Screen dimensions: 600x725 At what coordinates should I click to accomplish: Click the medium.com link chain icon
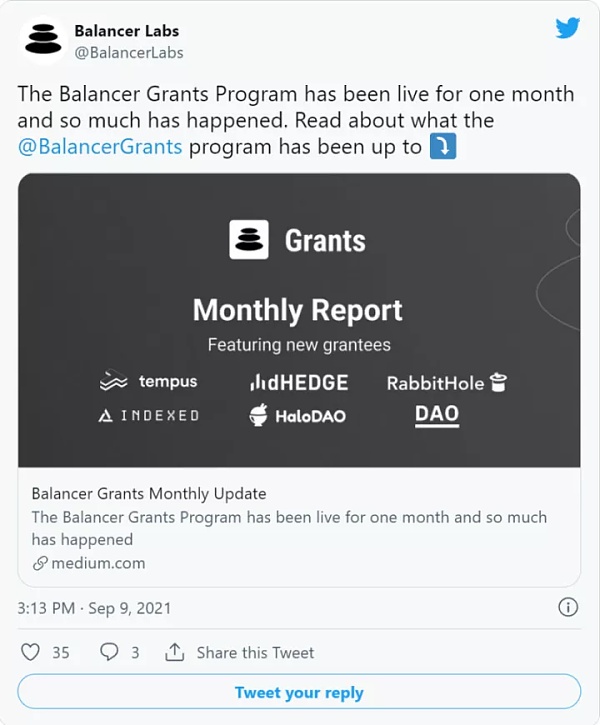pyautogui.click(x=40, y=563)
